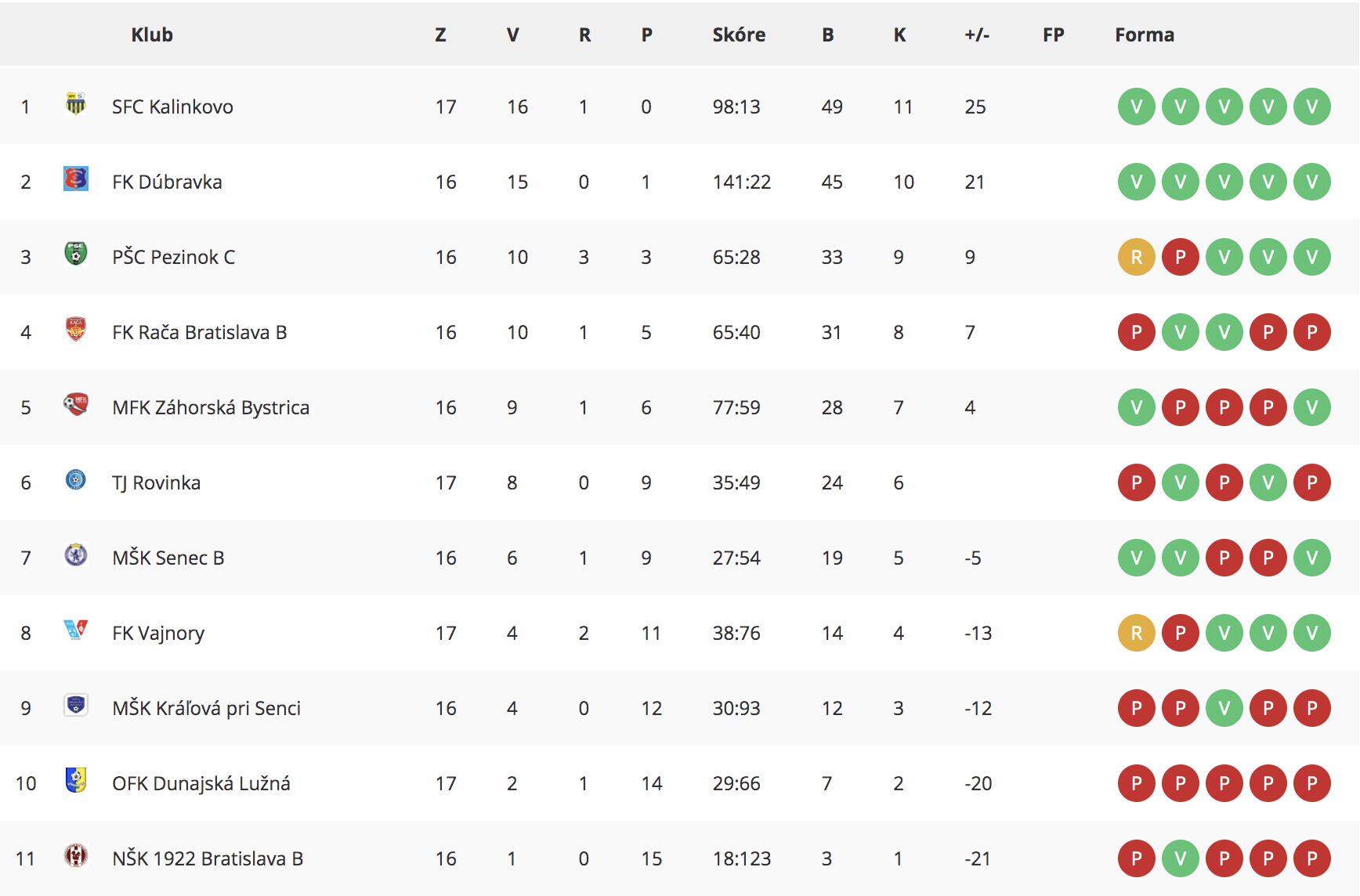This screenshot has height=896, width=1360.
Task: Click the PŠC Pezinok C crest icon
Action: click(x=76, y=255)
